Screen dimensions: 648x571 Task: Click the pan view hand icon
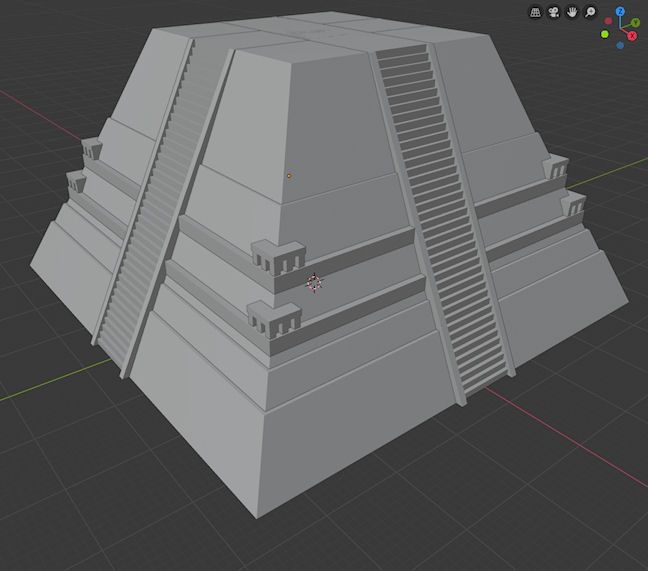572,12
